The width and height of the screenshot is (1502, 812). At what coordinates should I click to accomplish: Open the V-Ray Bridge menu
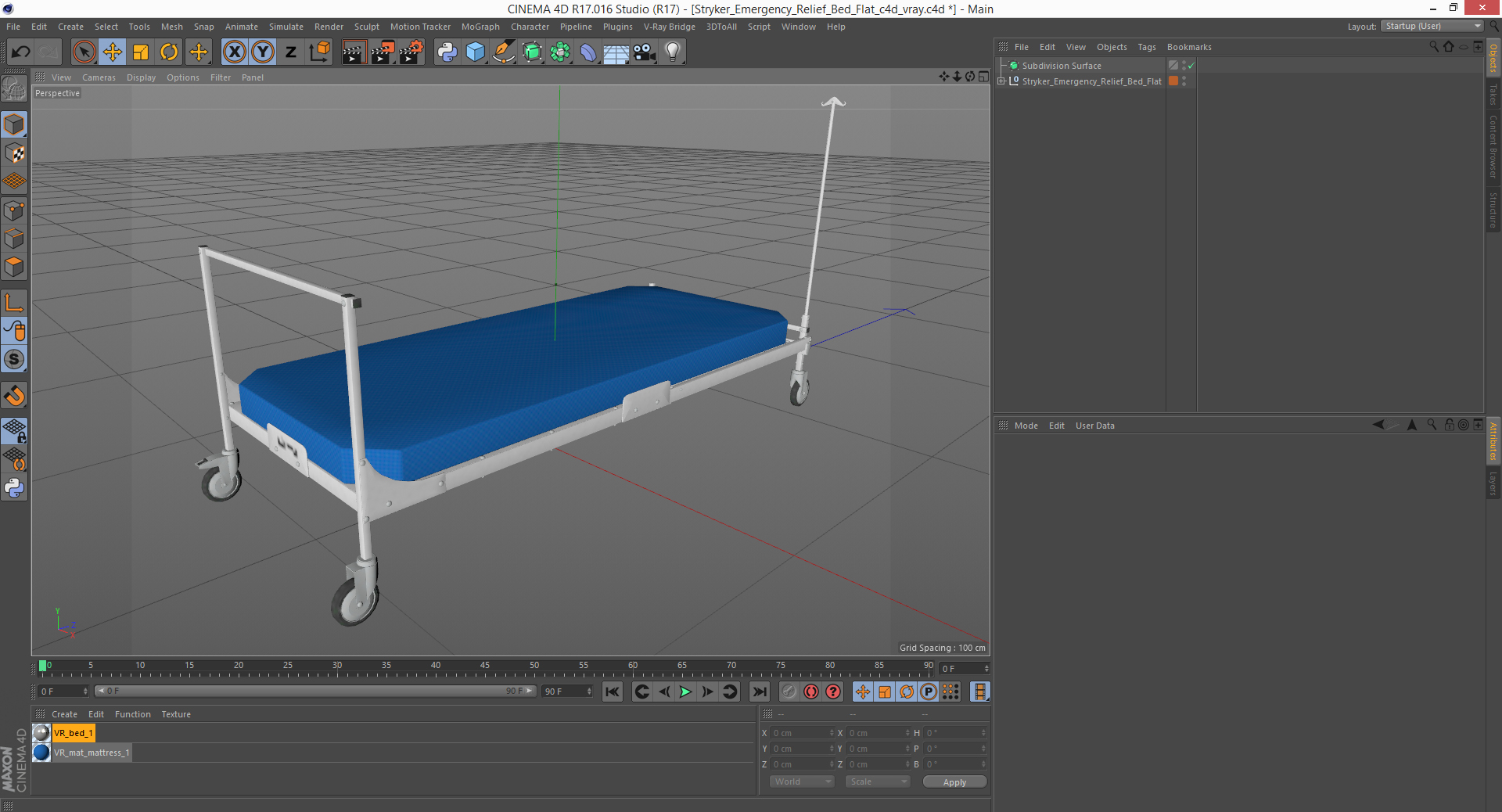point(670,27)
